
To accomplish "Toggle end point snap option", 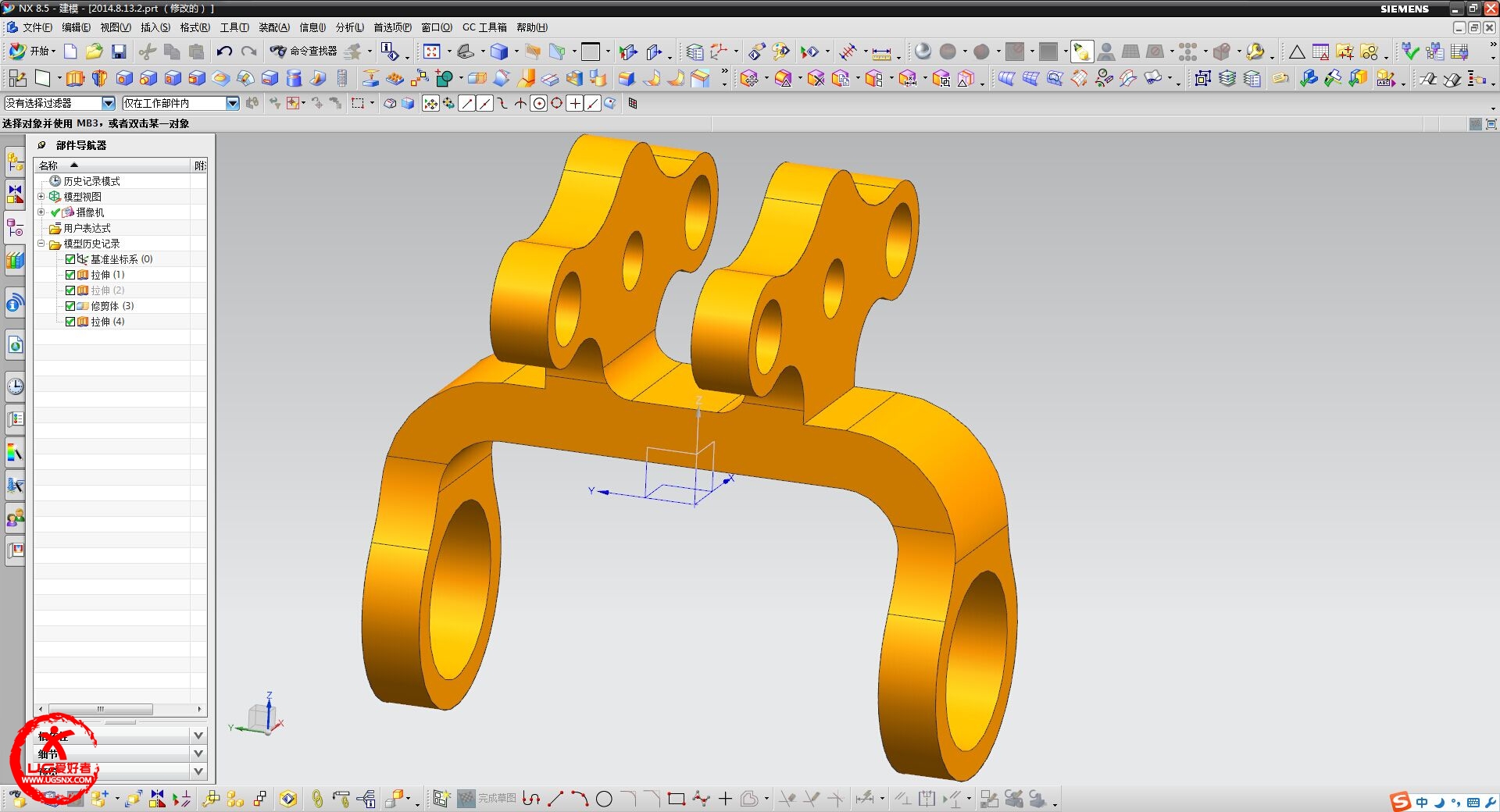I will (466, 103).
